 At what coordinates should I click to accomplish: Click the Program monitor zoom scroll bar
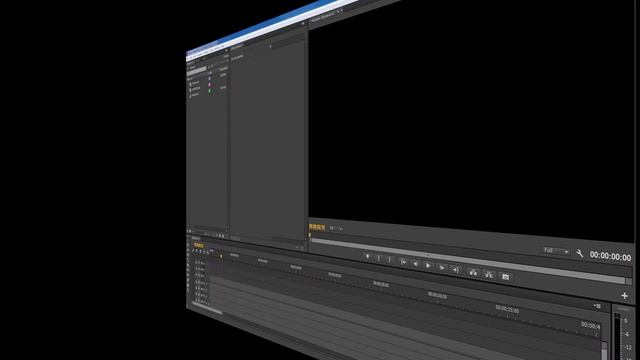pyautogui.click(x=468, y=260)
